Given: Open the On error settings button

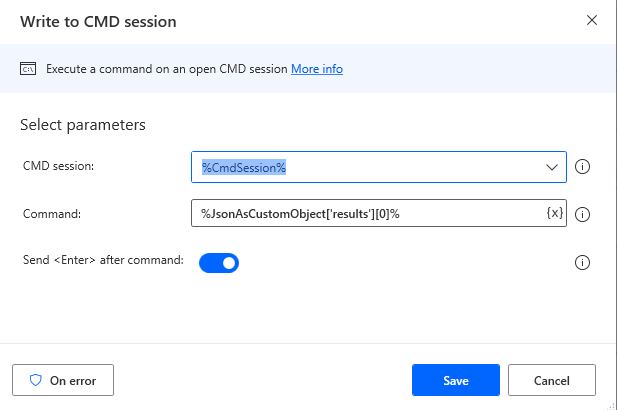Looking at the screenshot, I should point(63,380).
